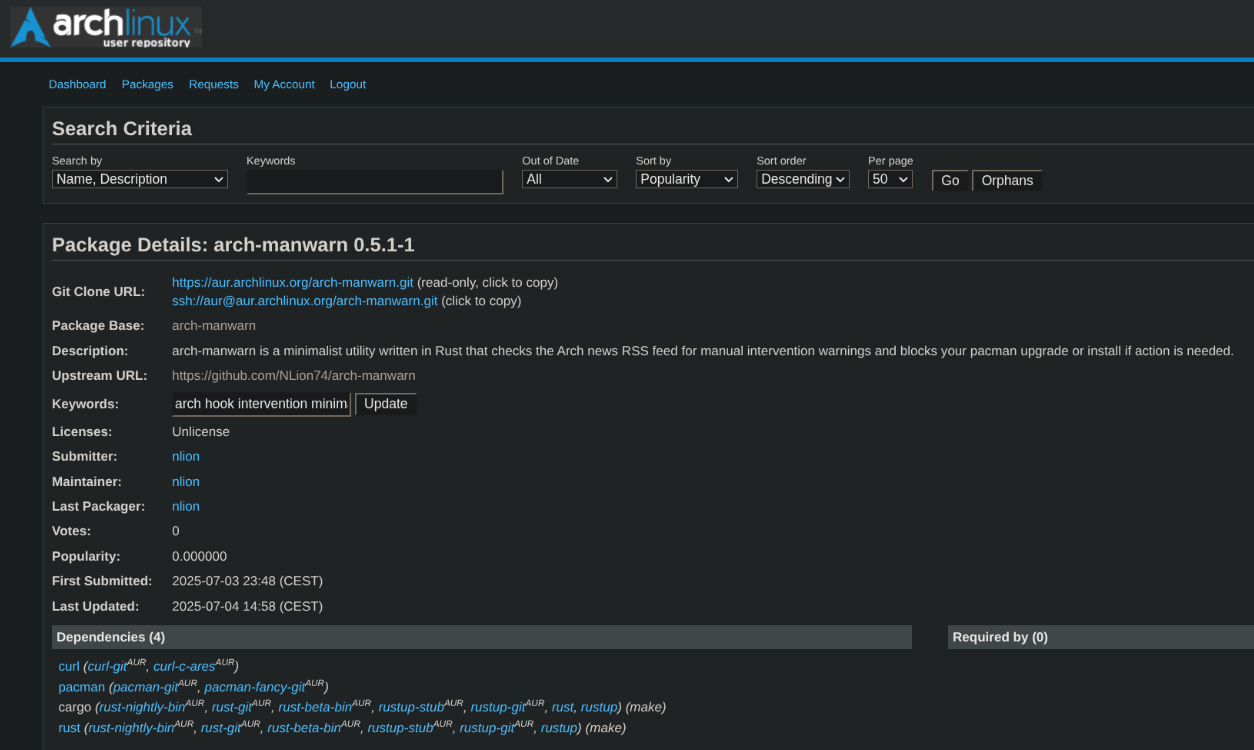Copy the ssh Git clone URL
The height and width of the screenshot is (750, 1254).
coord(305,301)
